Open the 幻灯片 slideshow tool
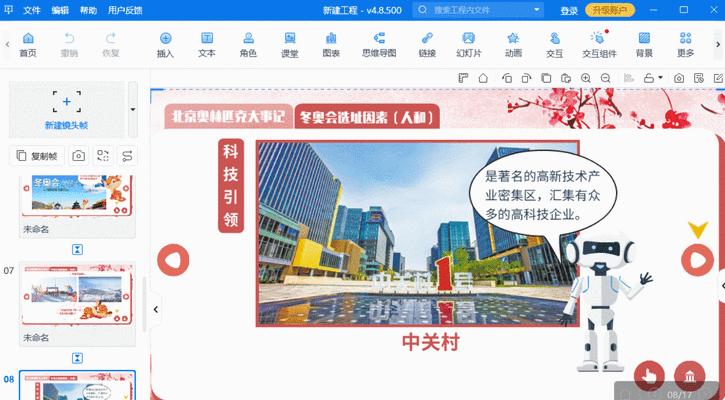 pyautogui.click(x=469, y=45)
